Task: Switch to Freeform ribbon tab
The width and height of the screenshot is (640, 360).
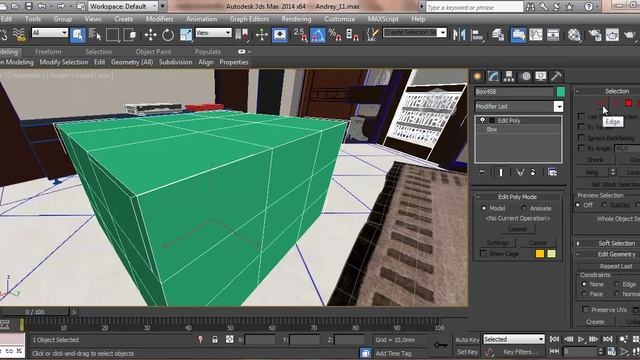Action: (48, 52)
